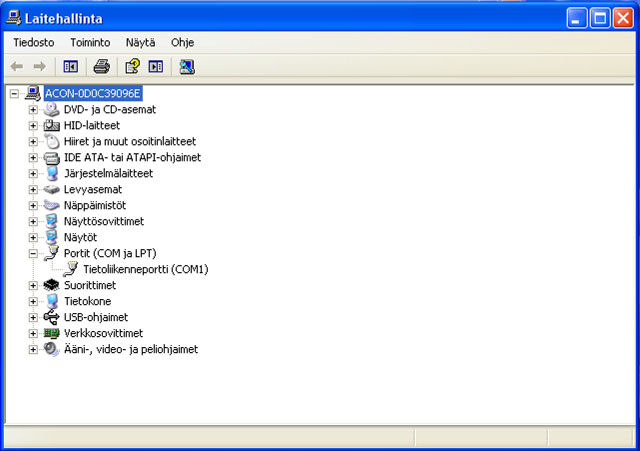Select the USB-ohjaimet label

pyautogui.click(x=96, y=318)
